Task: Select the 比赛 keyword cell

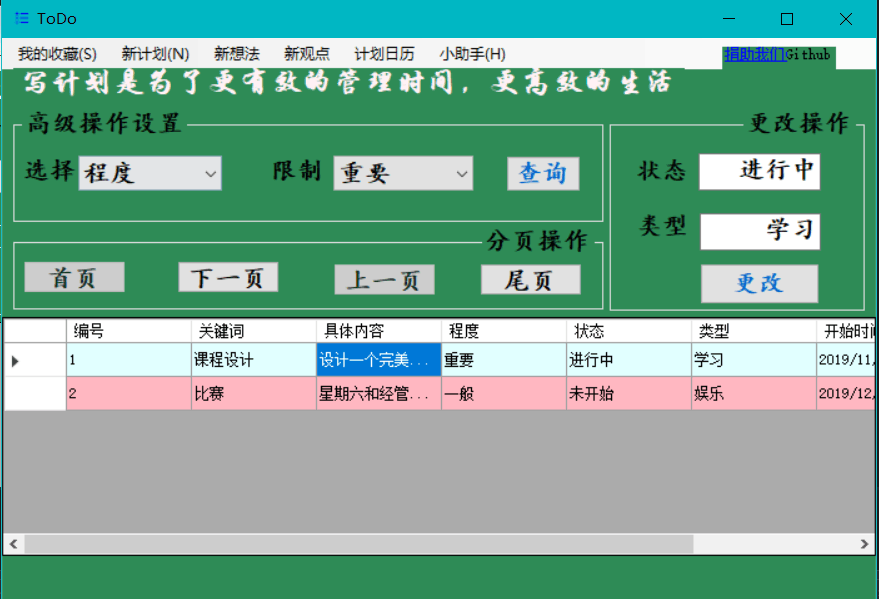Action: 254,393
